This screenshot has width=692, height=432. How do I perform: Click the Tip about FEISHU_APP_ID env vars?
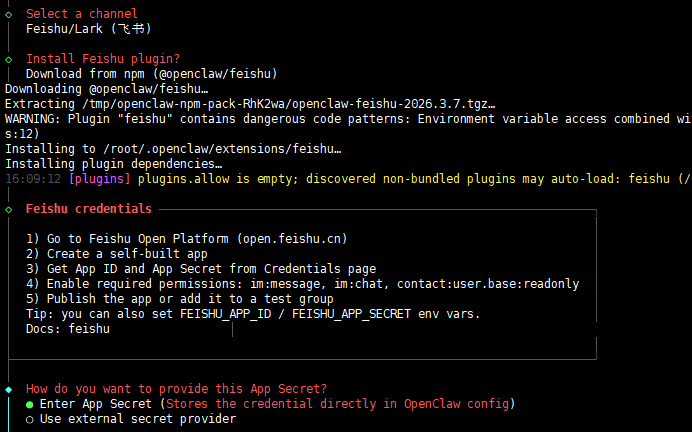(253, 314)
